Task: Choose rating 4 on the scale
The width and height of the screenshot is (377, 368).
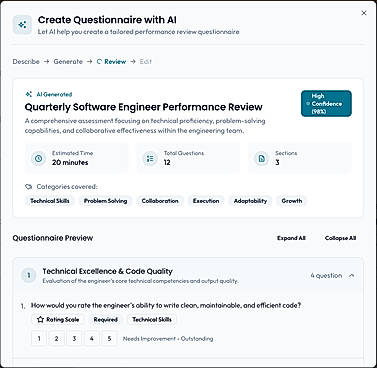Action: [x=92, y=339]
